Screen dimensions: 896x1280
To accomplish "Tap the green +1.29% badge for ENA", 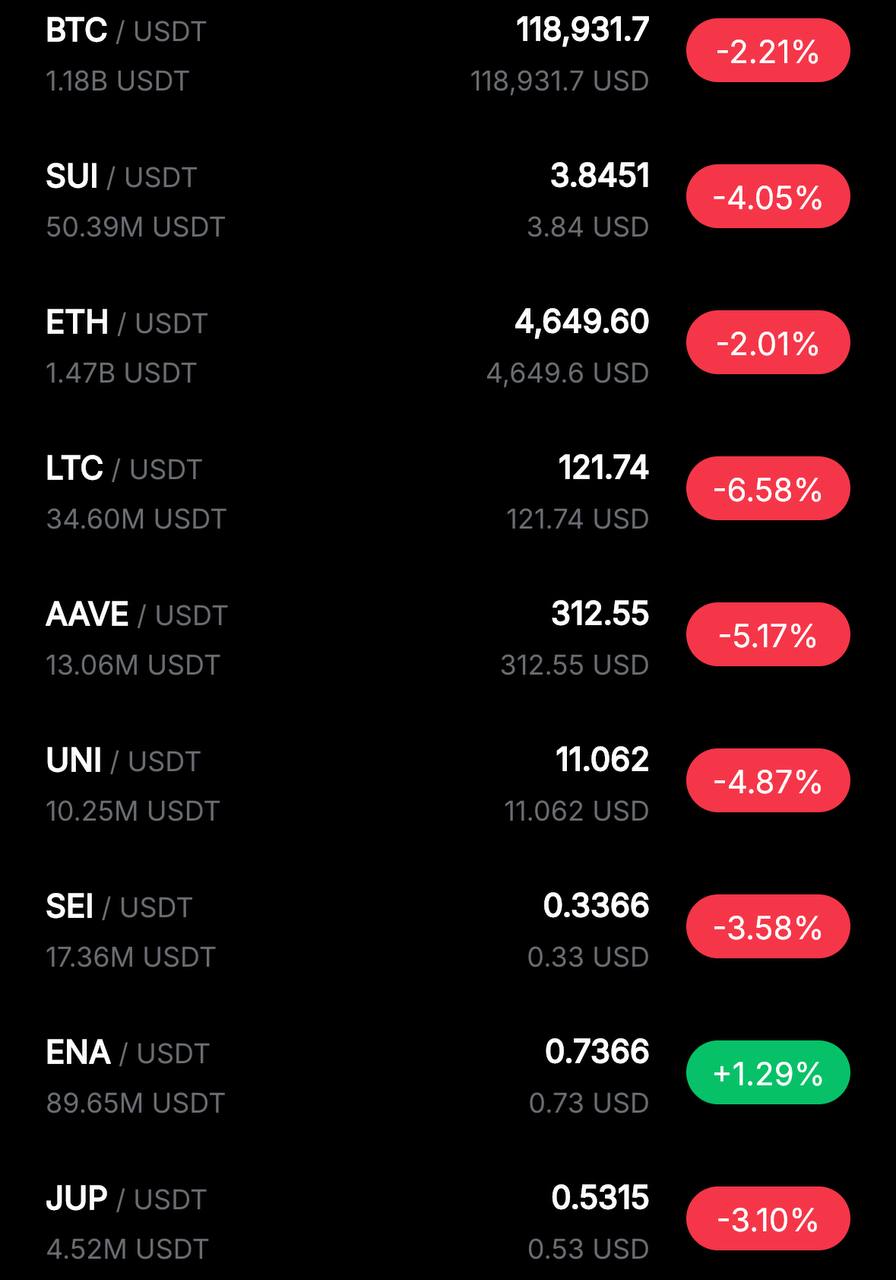I will 768,1072.
